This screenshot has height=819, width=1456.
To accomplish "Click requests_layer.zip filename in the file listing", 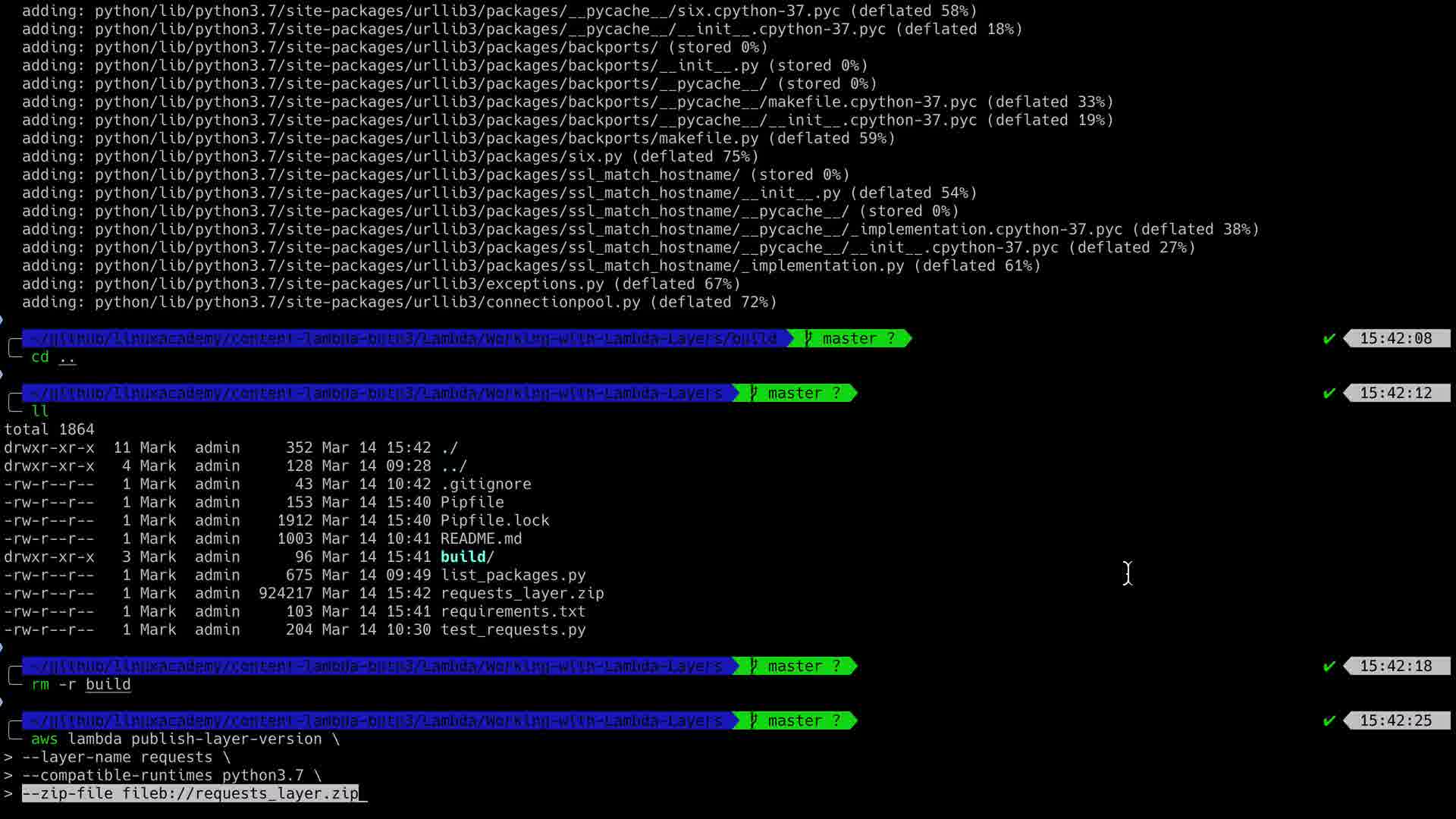I will [x=522, y=594].
